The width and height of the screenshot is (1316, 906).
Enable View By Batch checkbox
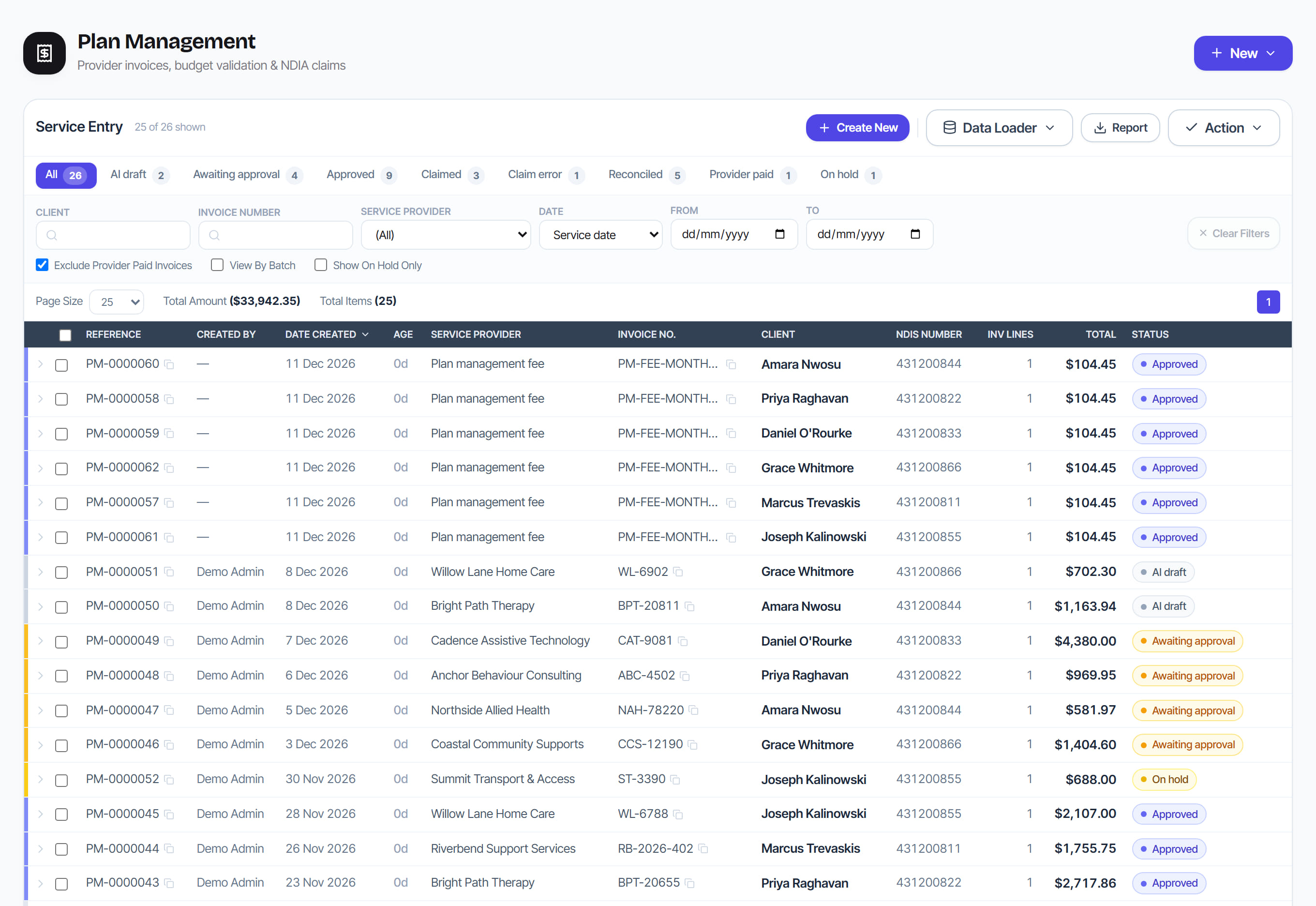[x=217, y=265]
